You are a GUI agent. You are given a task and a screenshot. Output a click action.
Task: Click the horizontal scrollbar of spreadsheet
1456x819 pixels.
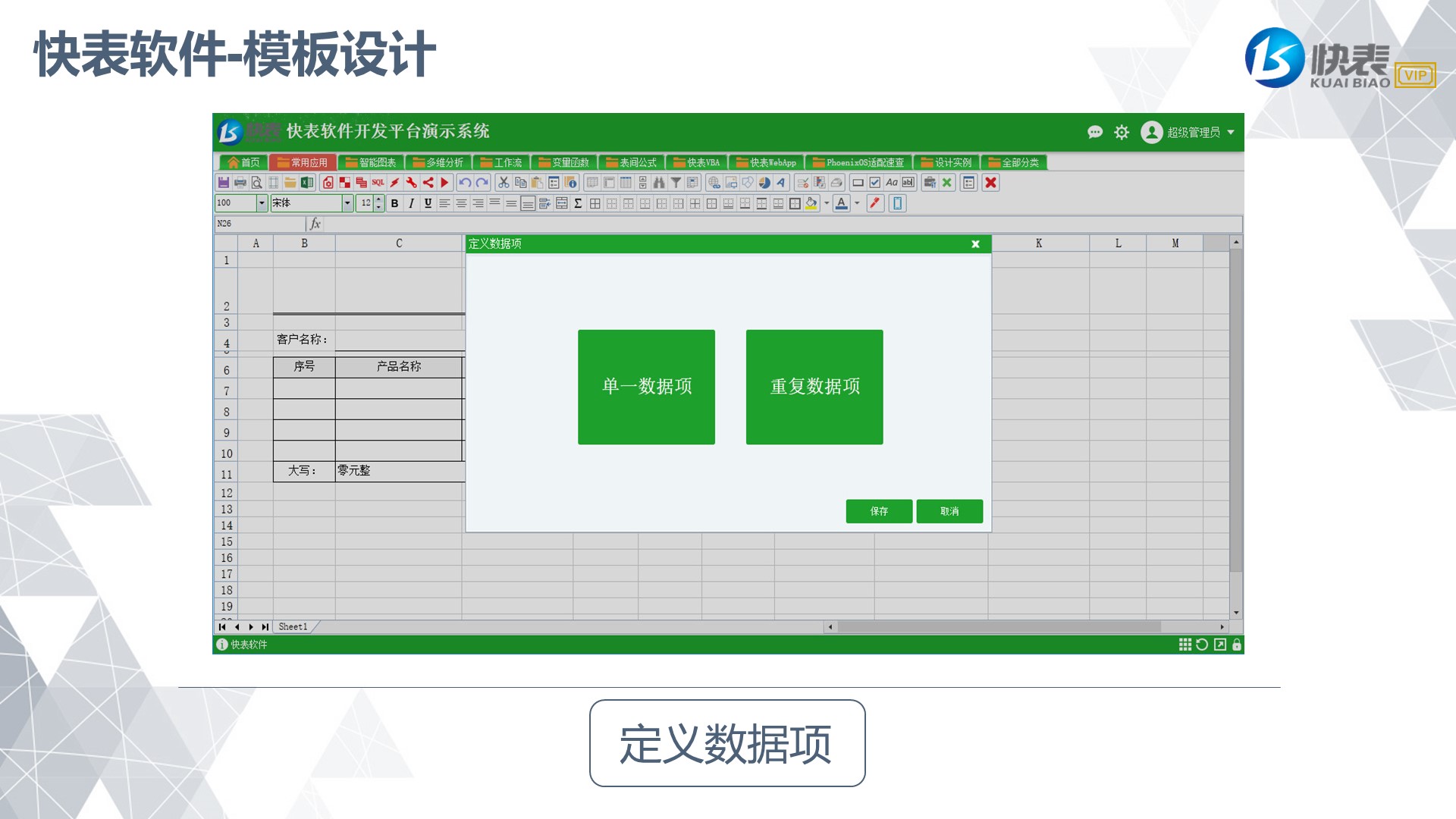[1026, 627]
